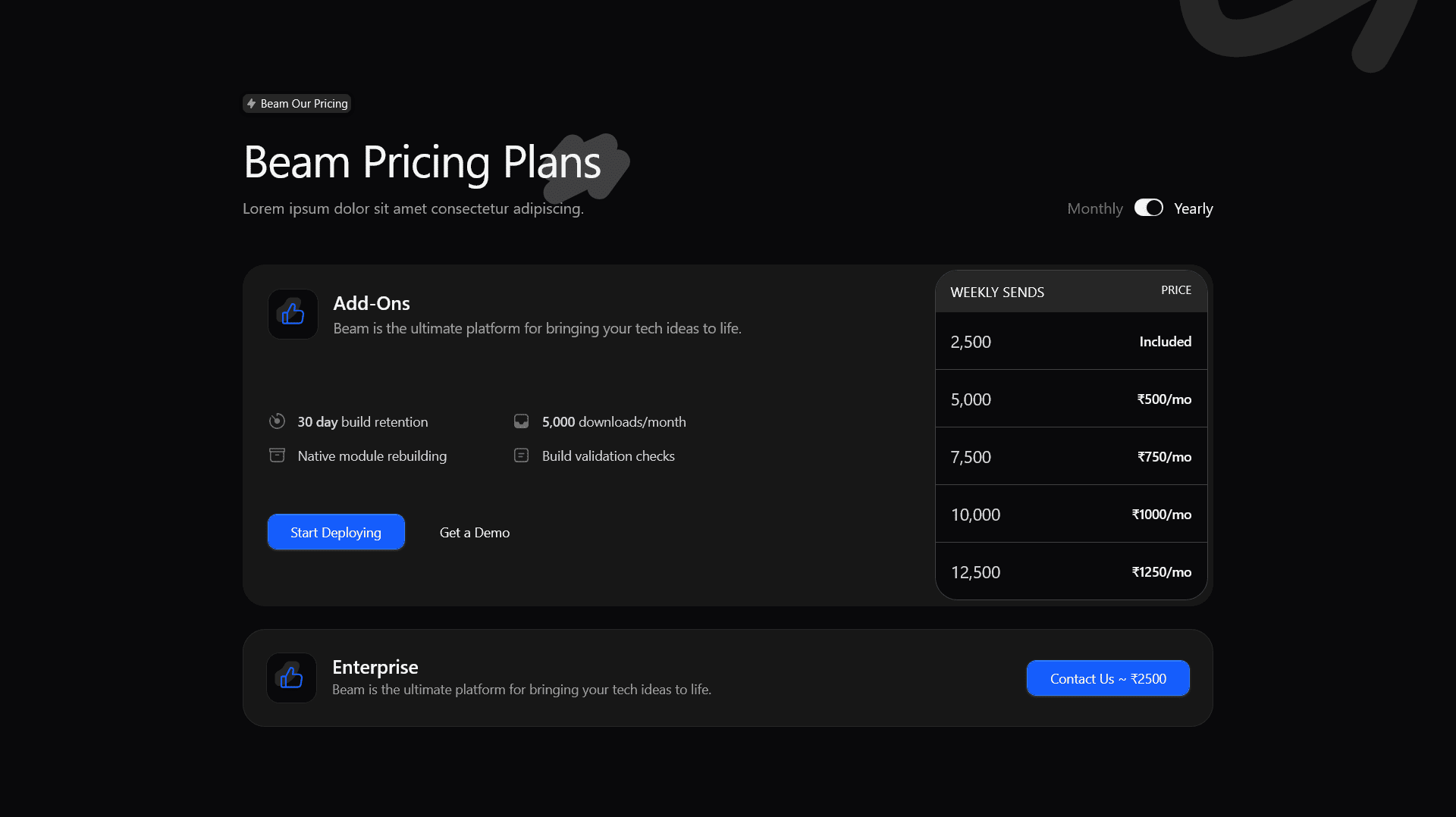1456x817 pixels.
Task: Select the 5,000 sends ₹500/mo row
Action: pos(1071,399)
